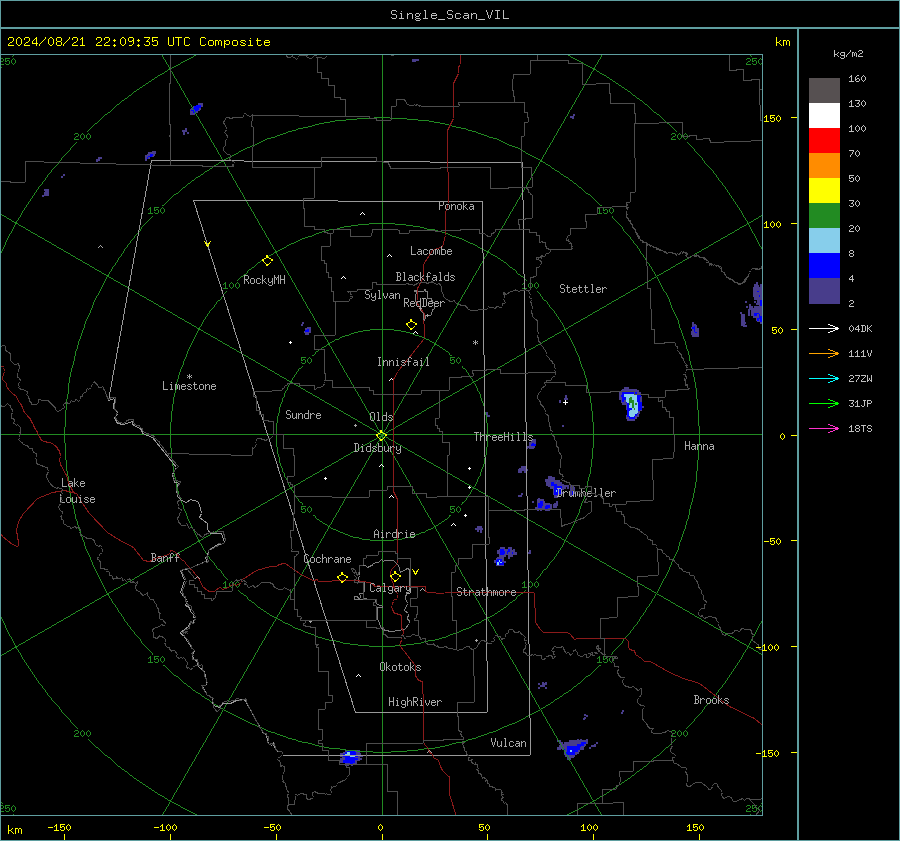Click the radar center marker near Olds
Screen dimensions: 900x841
tap(382, 435)
